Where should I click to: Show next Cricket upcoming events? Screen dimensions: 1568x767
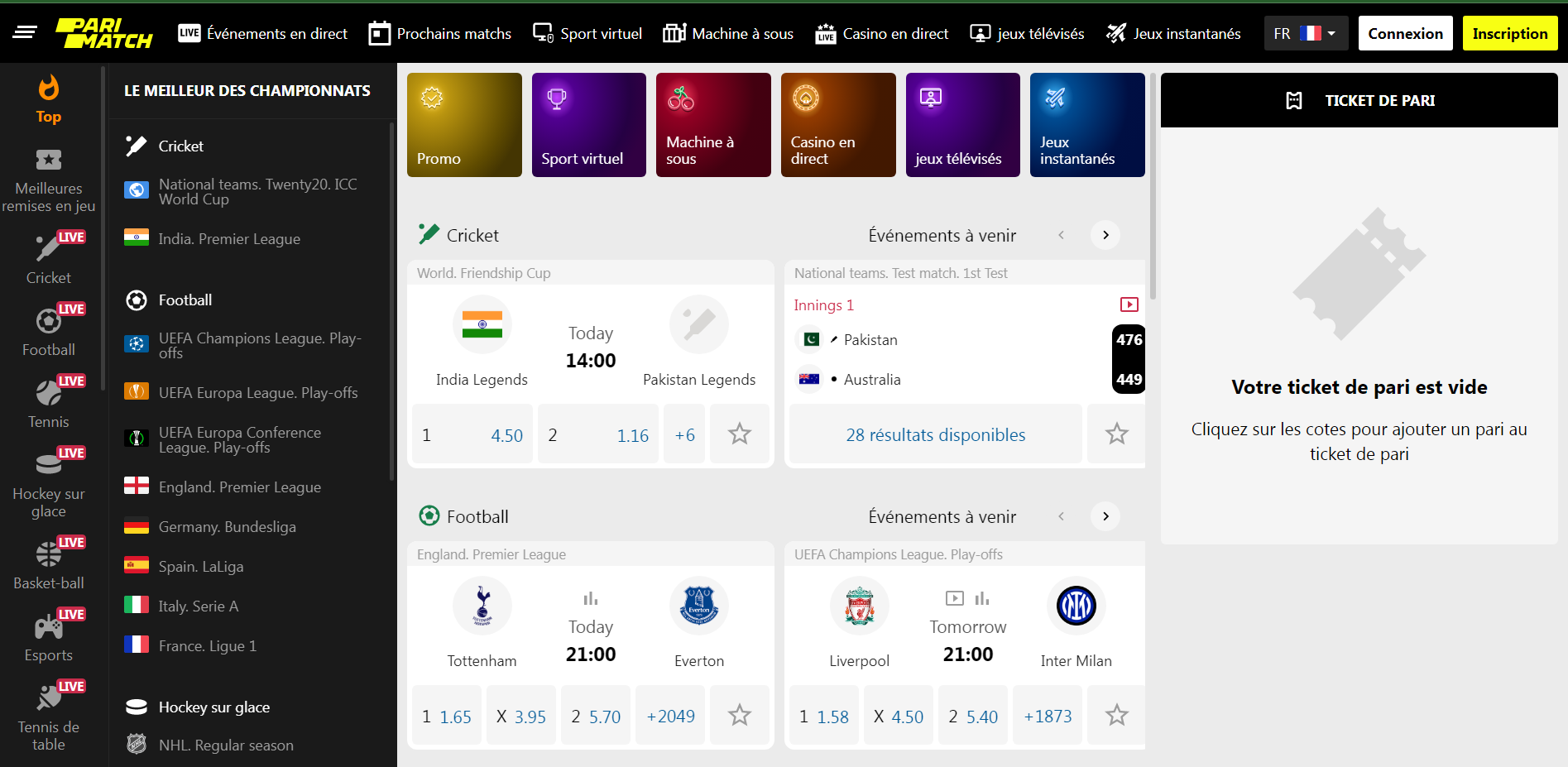[x=1105, y=236]
